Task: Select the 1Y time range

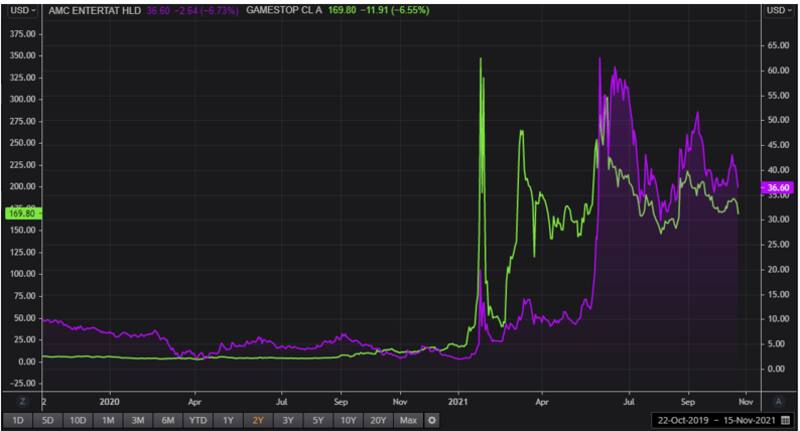Action: tap(230, 420)
